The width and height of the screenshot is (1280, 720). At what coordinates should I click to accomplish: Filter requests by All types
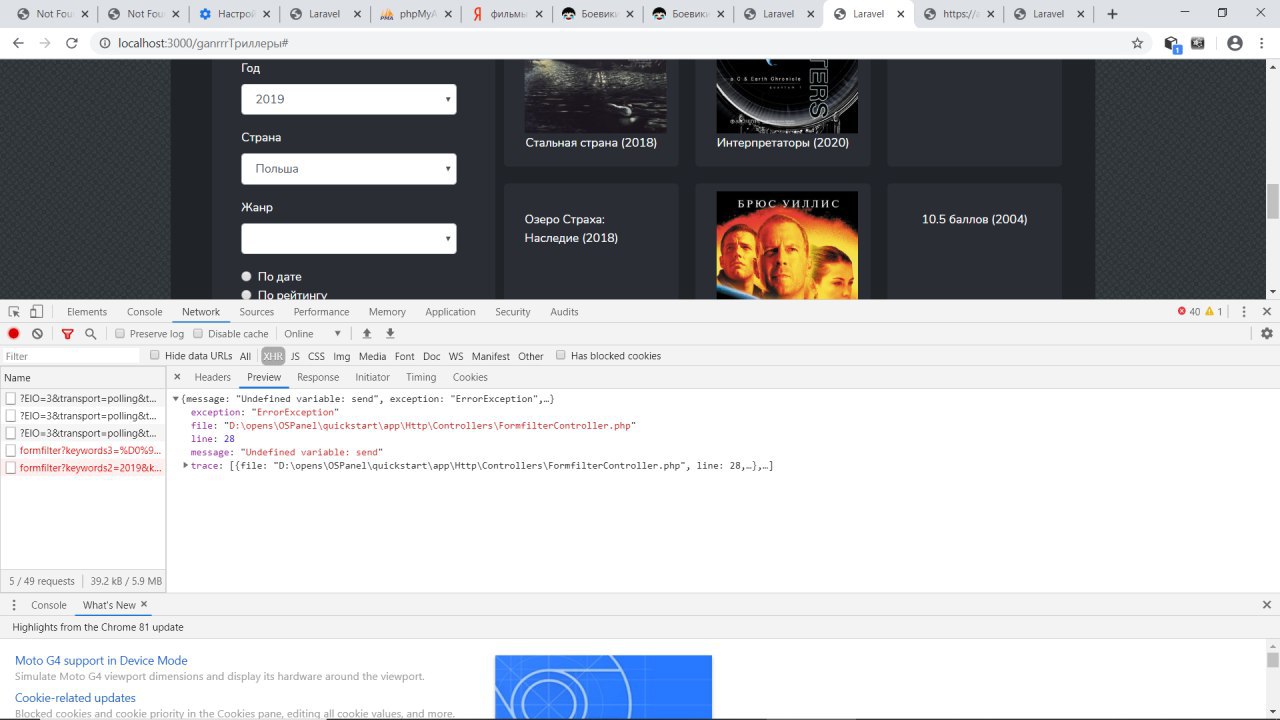pos(245,356)
